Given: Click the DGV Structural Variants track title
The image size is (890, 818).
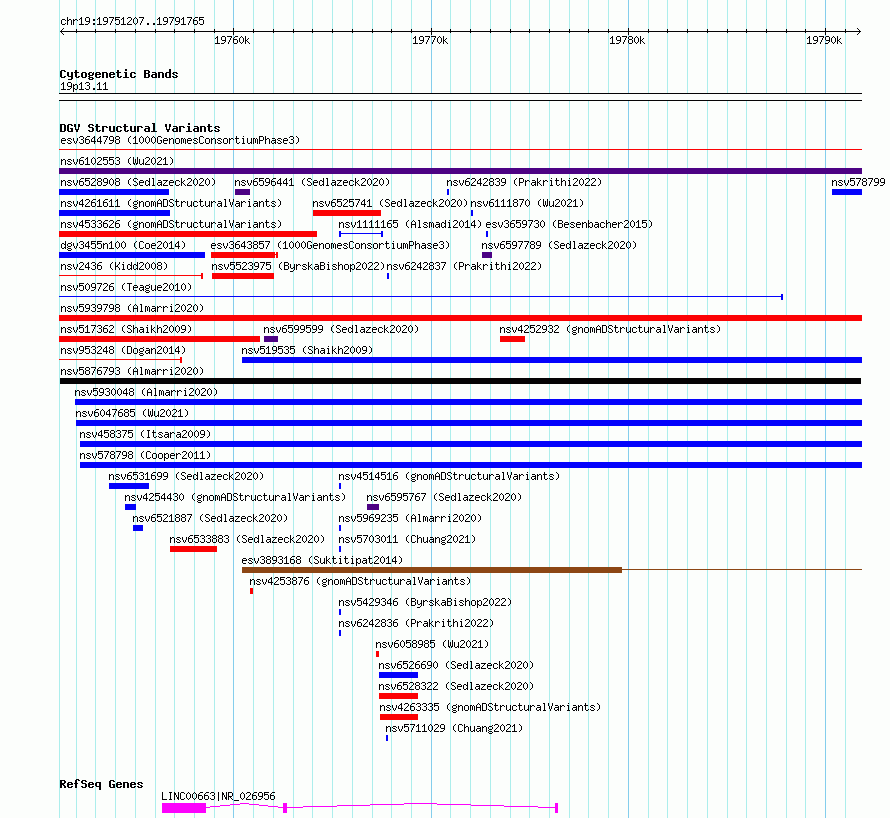Looking at the screenshot, I should click(x=140, y=128).
